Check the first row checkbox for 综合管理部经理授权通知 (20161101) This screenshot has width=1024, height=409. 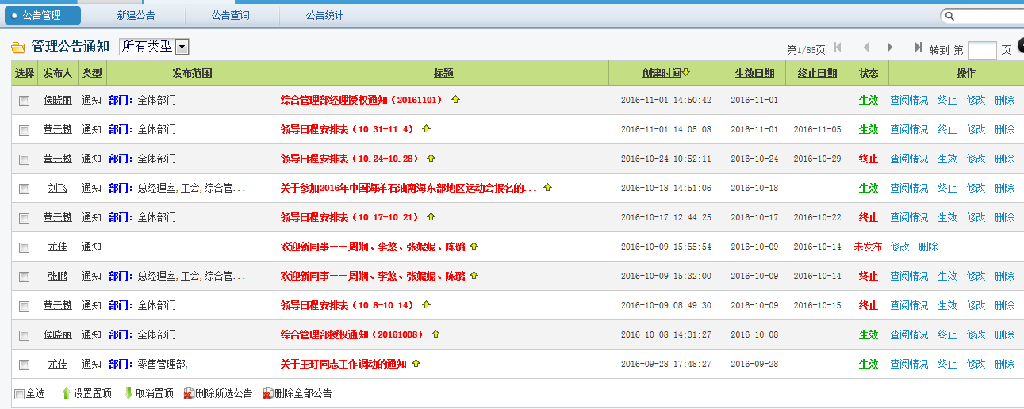click(24, 100)
